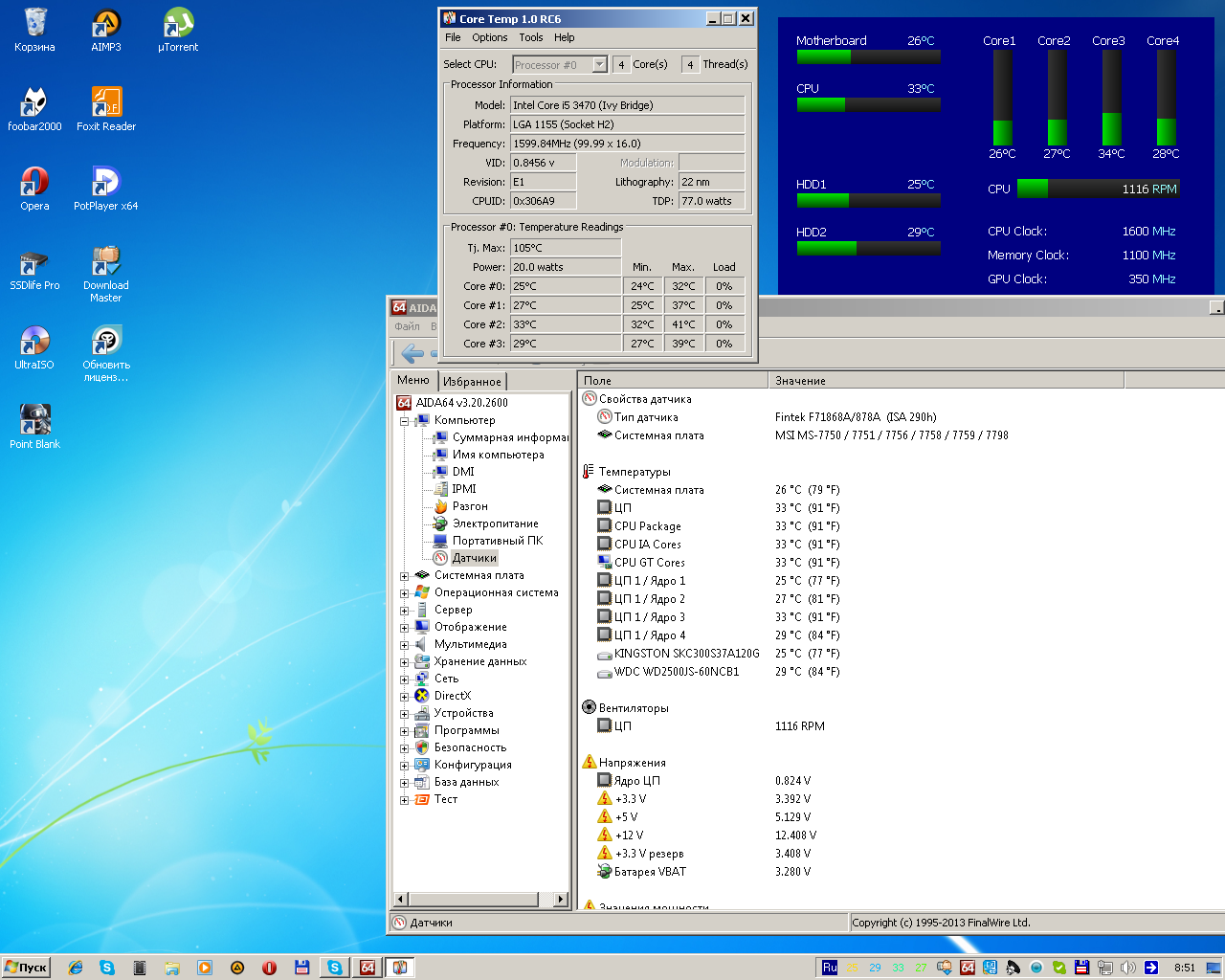Expand the Хранение данных tree node
Screen dimensions: 1225x980
pyautogui.click(x=405, y=662)
